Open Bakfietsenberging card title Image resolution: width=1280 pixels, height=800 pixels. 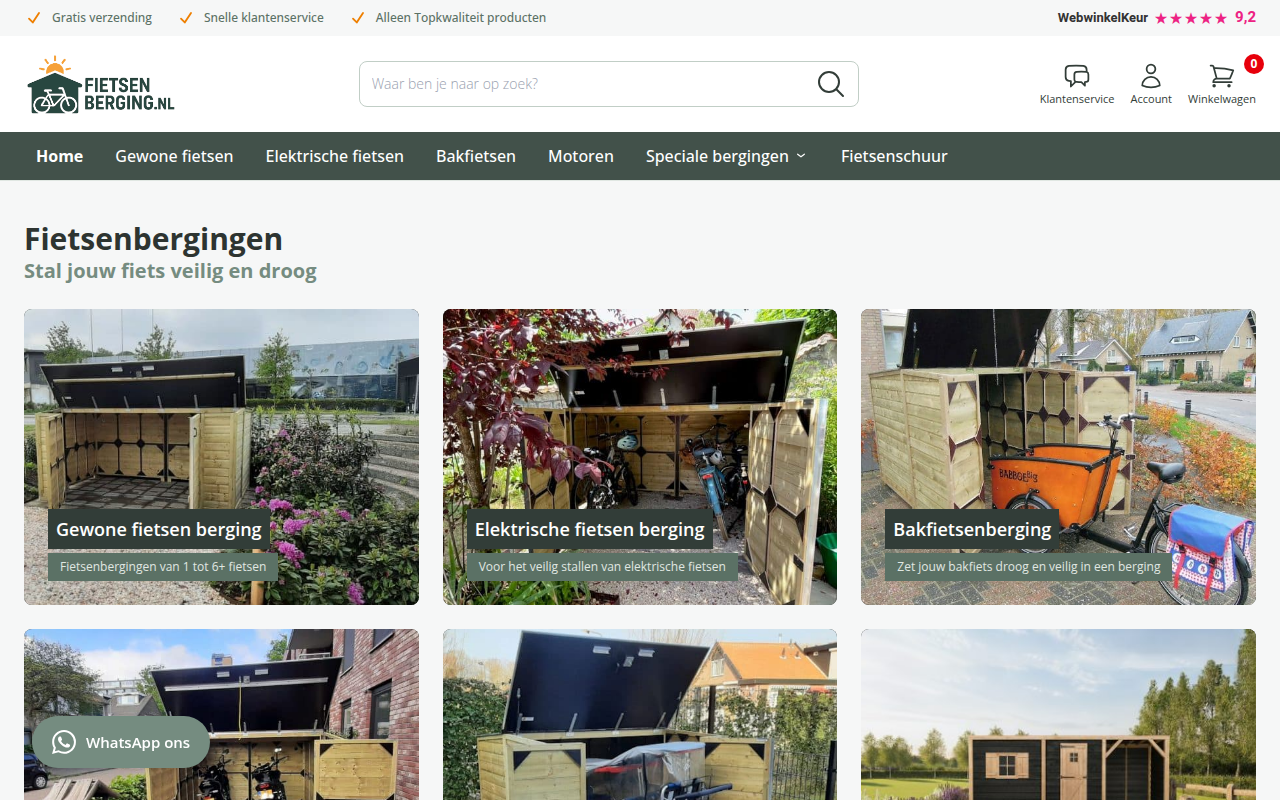point(972,529)
